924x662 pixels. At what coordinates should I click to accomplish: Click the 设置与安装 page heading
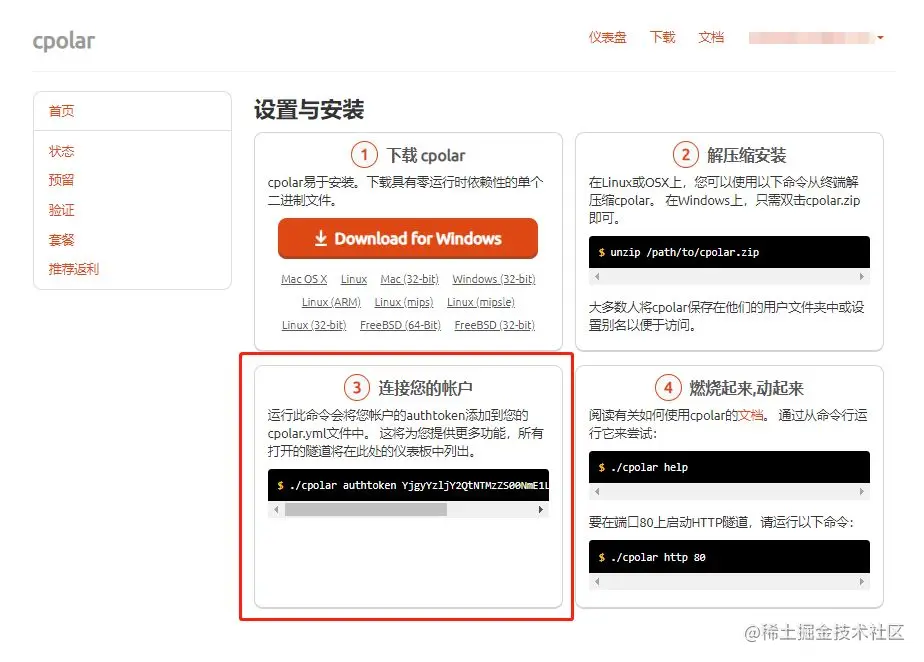pyautogui.click(x=309, y=110)
